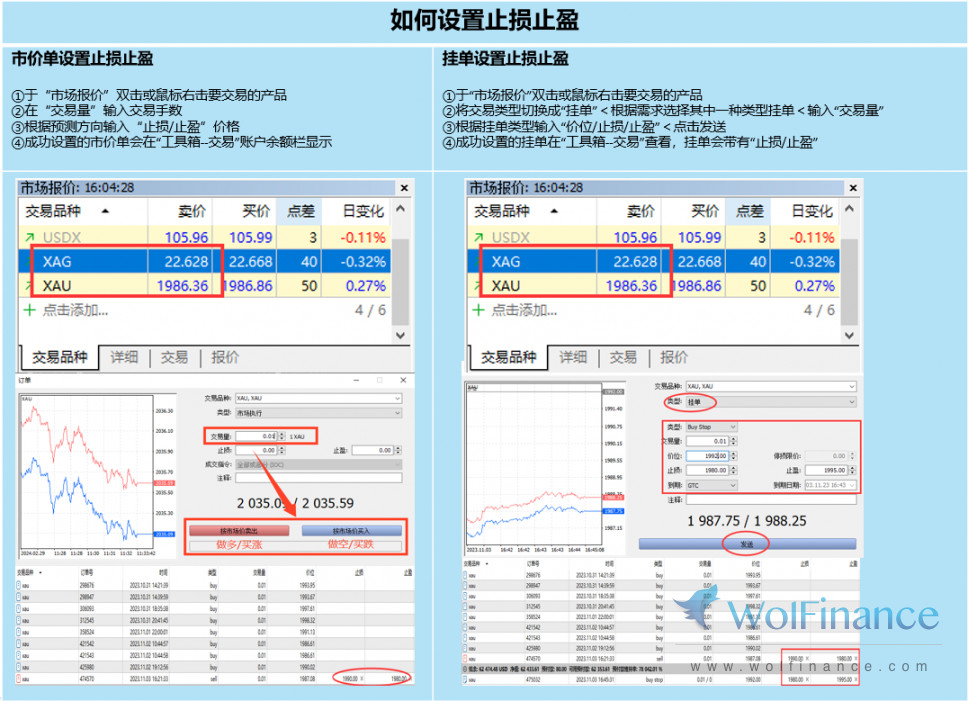This screenshot has width=968, height=701.
Task: Click 日变化 column header in left Market Watch
Action: [x=363, y=211]
